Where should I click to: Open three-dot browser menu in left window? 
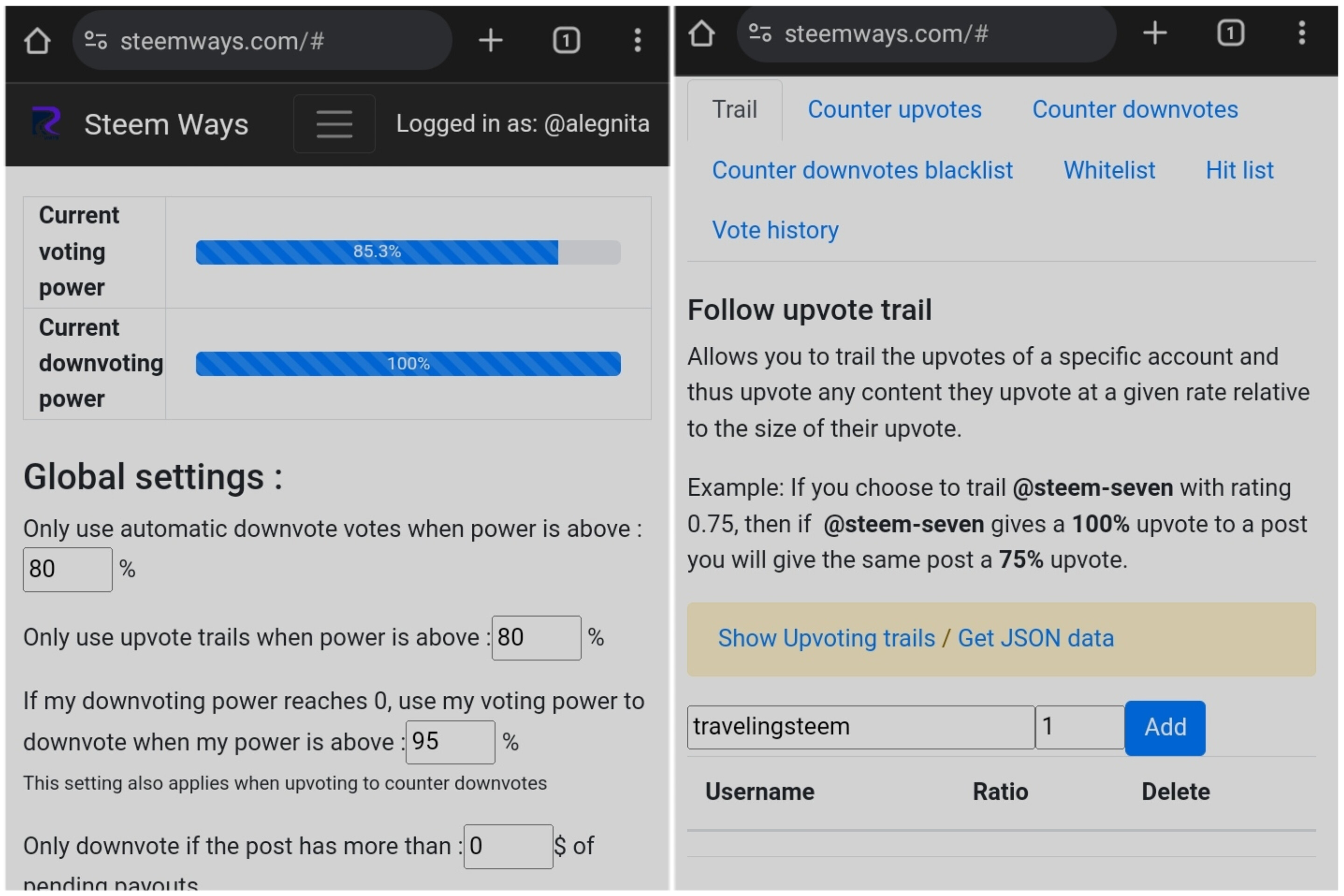638,41
